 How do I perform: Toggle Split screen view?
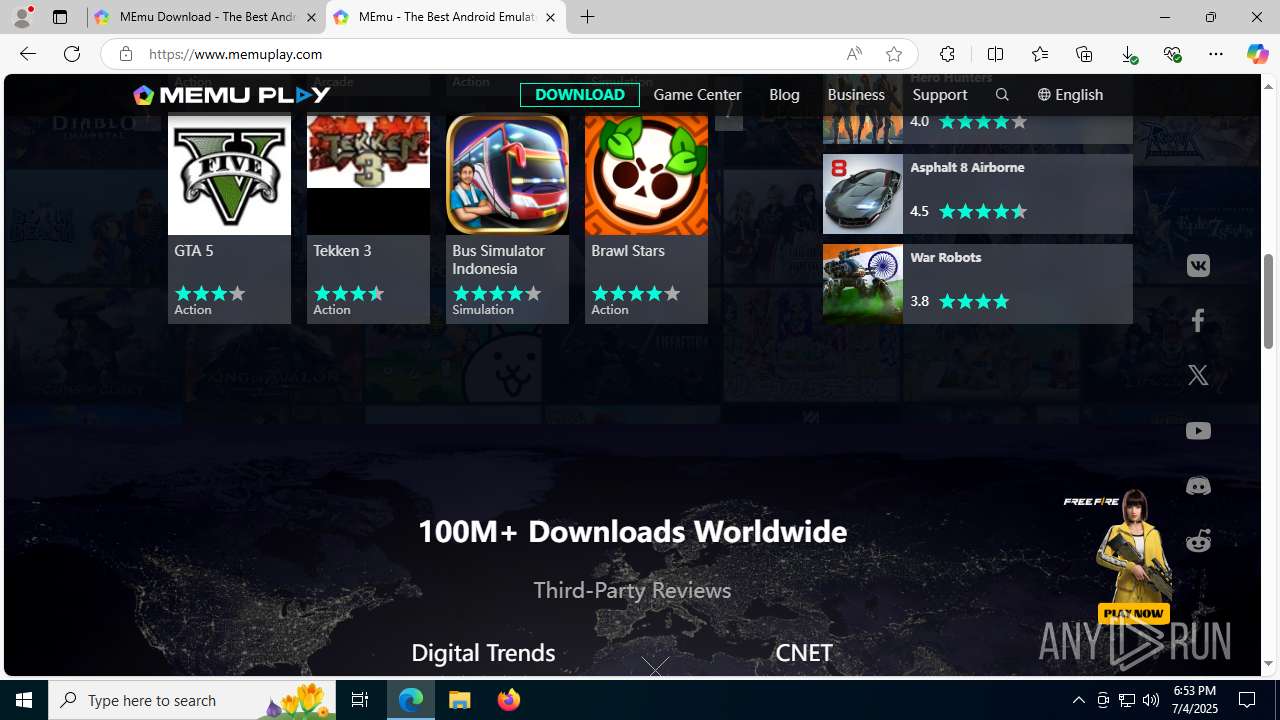tap(995, 54)
